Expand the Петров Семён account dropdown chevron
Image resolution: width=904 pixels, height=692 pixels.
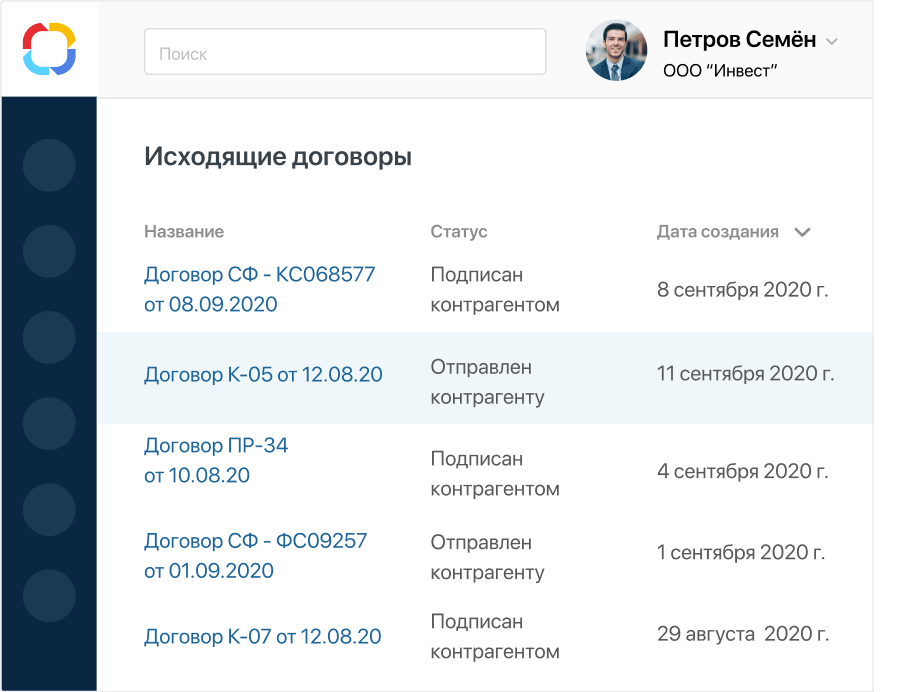pyautogui.click(x=831, y=42)
